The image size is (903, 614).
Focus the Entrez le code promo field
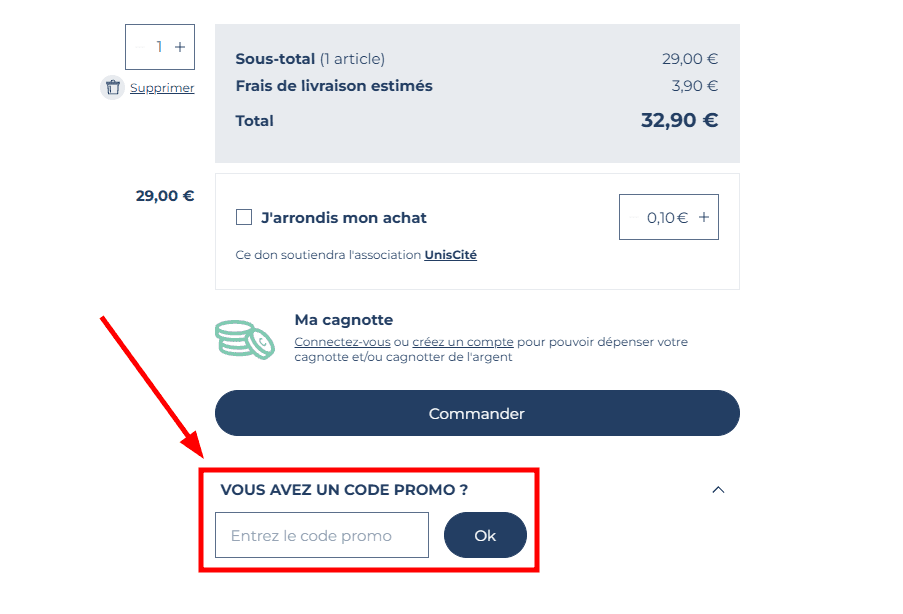click(322, 535)
